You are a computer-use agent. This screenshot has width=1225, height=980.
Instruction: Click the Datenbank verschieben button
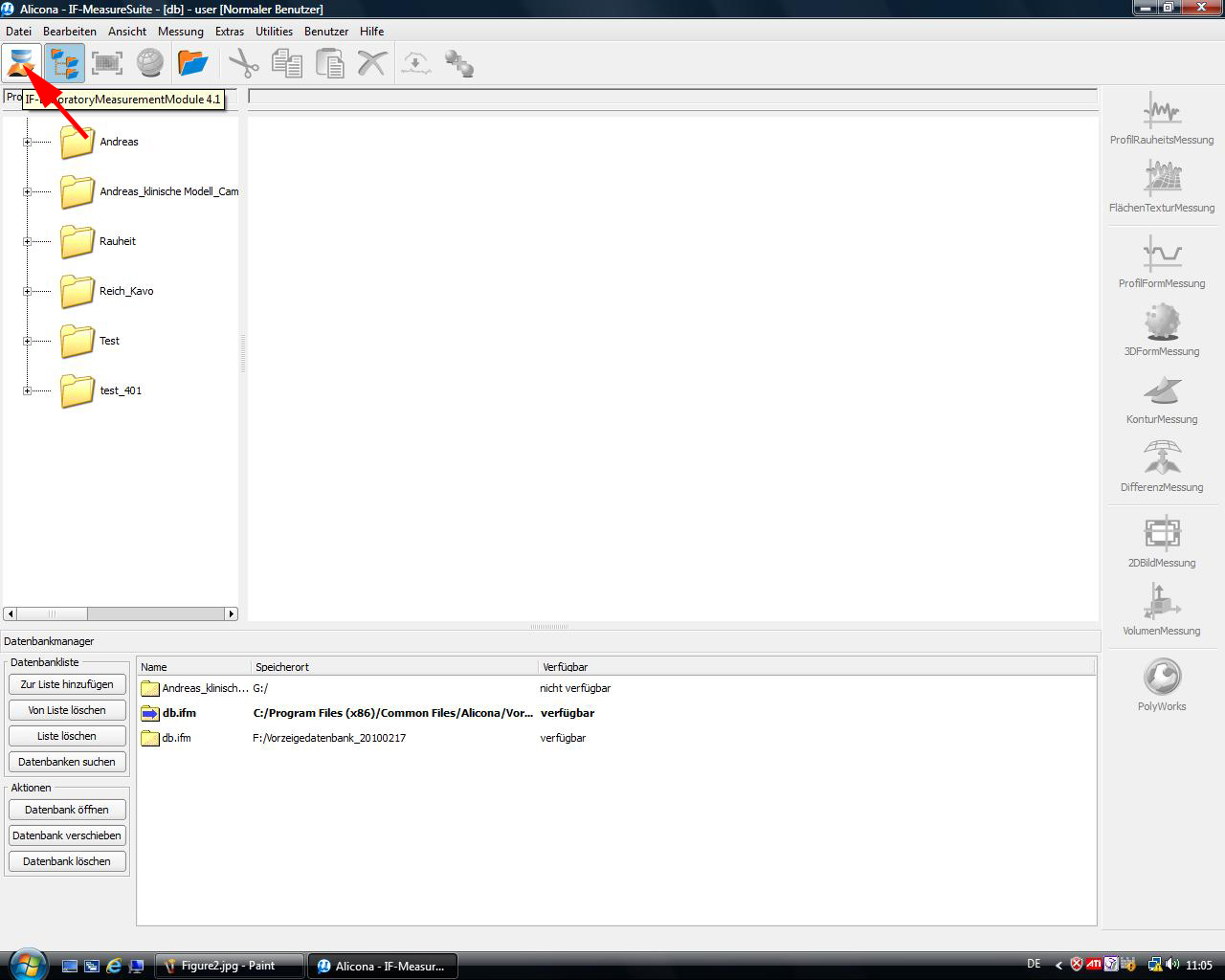coord(67,835)
